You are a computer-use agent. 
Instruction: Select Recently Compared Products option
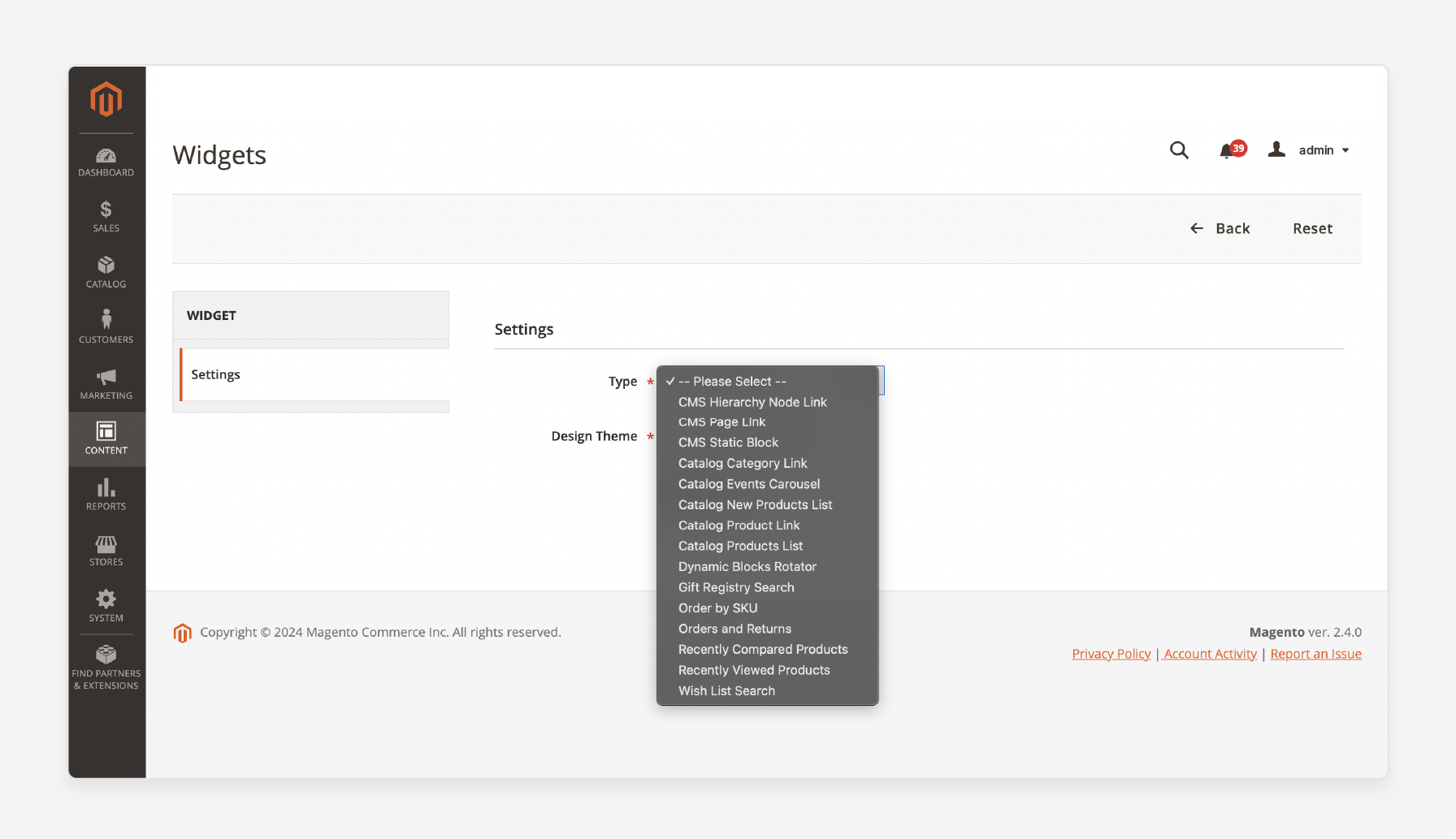(x=767, y=650)
